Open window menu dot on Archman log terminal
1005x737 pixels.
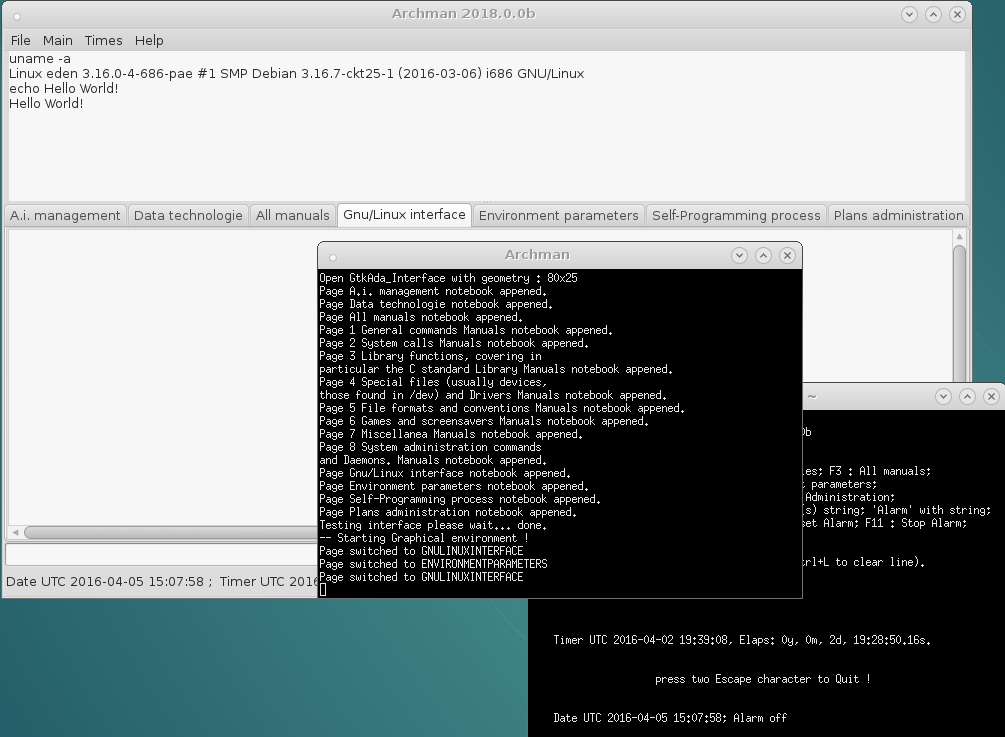coord(332,256)
